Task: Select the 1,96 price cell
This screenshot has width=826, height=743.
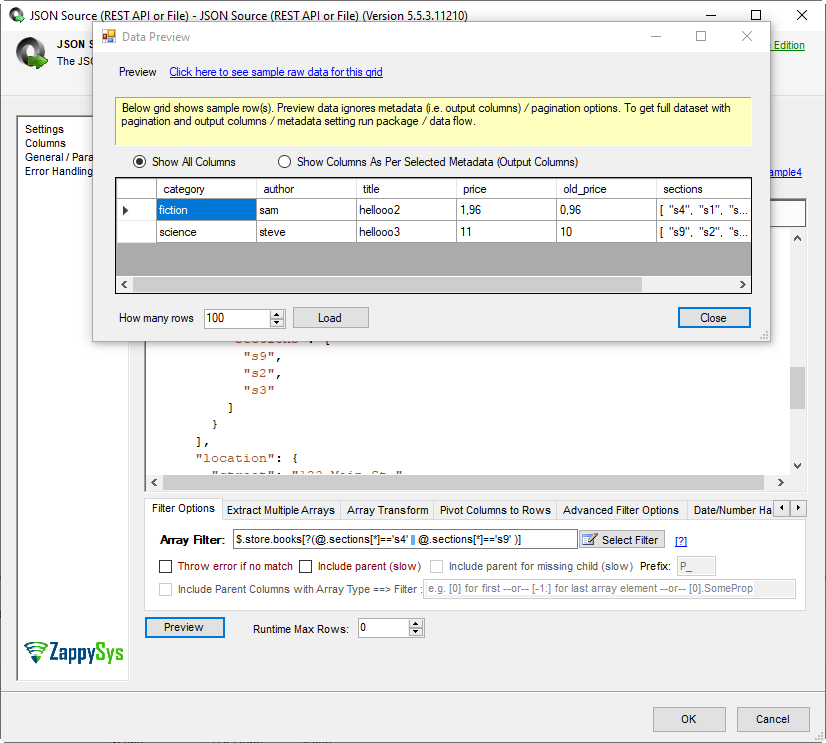Action: [506, 210]
